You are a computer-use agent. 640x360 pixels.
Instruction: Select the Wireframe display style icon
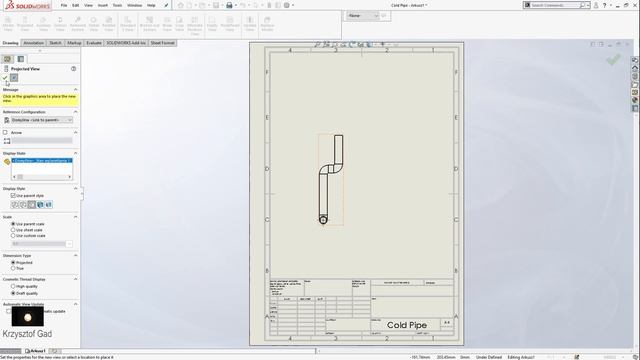point(14,204)
